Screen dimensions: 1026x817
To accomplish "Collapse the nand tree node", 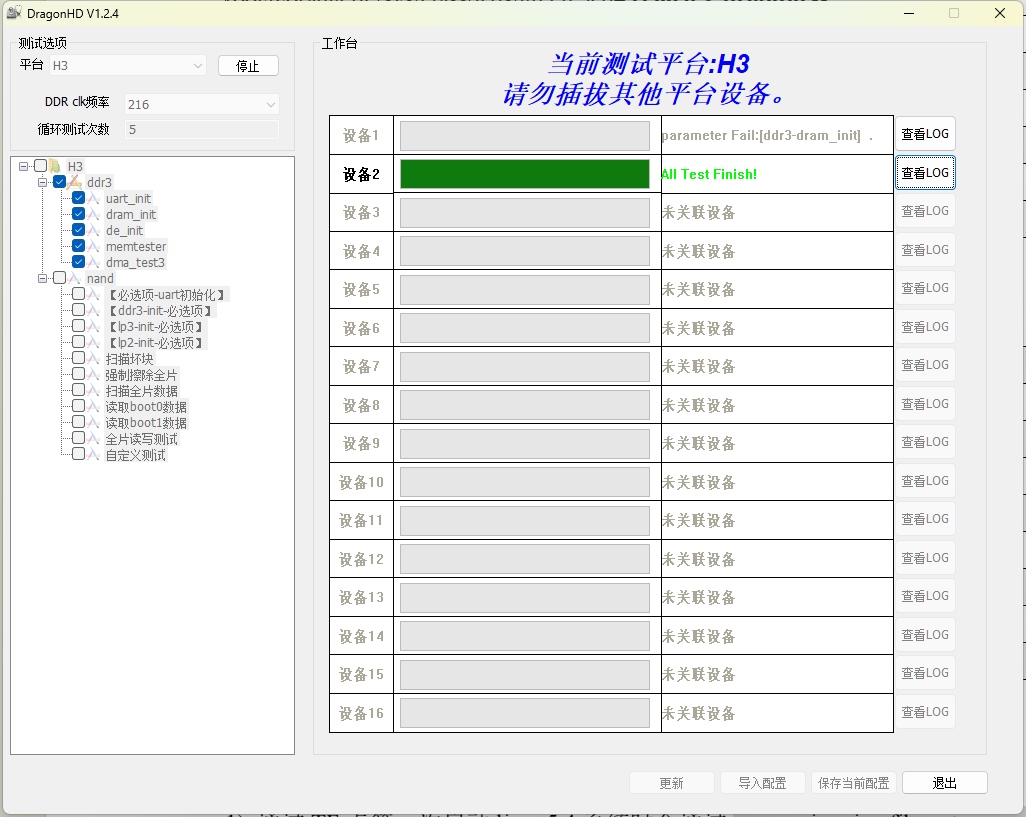I will click(x=43, y=279).
